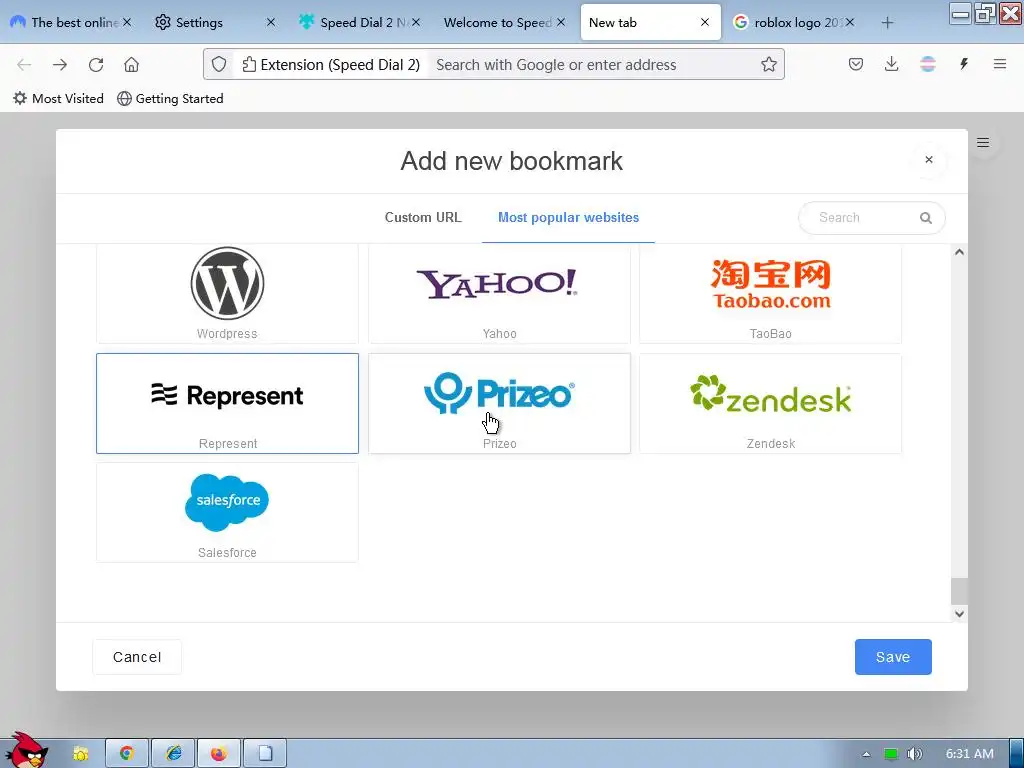
Task: Open Internet Explorer from the taskbar
Action: pyautogui.click(x=173, y=754)
